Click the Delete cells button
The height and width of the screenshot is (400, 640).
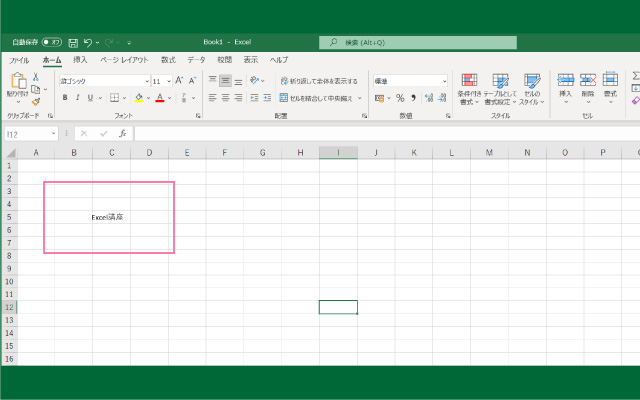tap(588, 89)
